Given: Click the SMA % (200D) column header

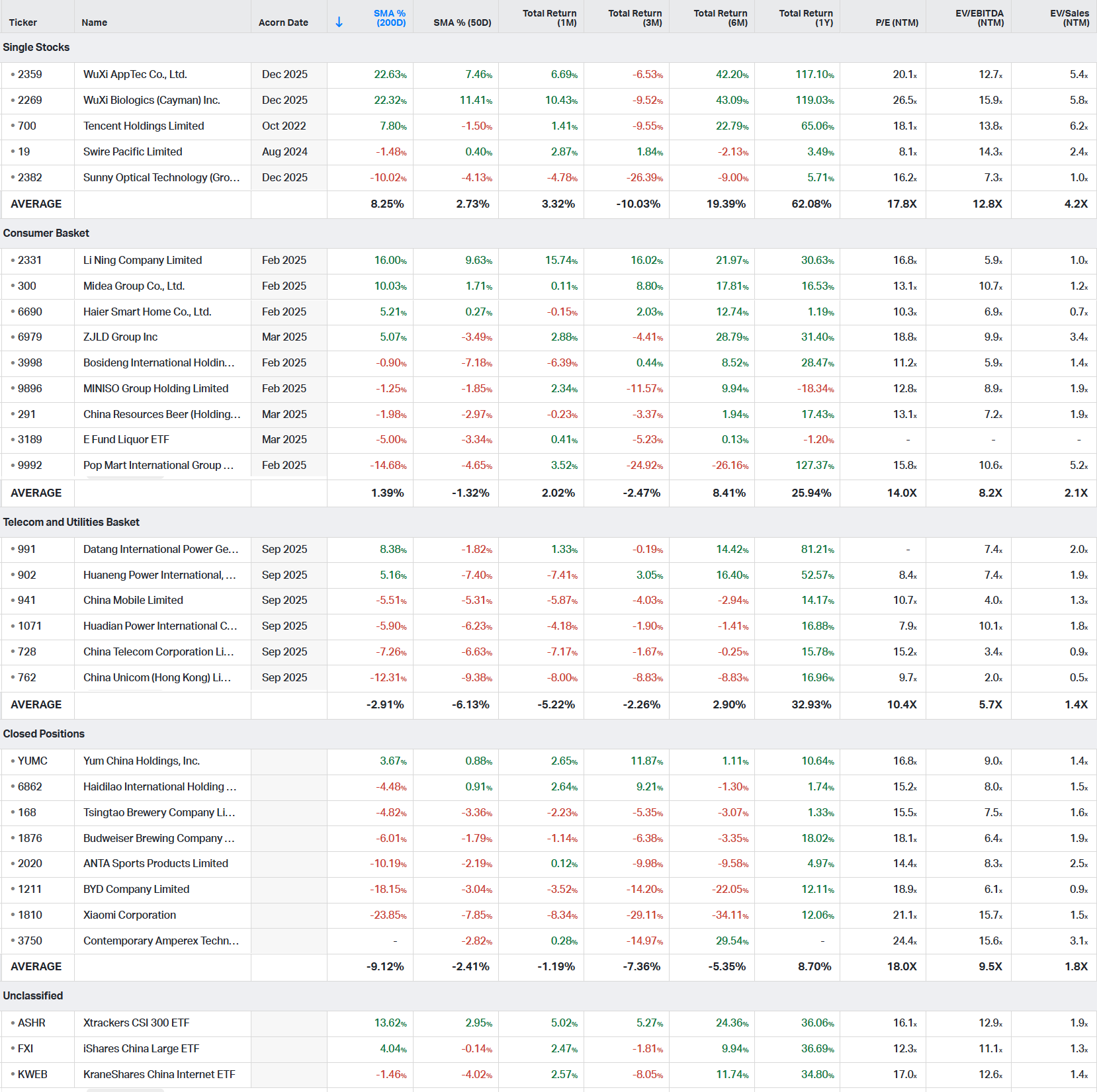Looking at the screenshot, I should (x=390, y=18).
